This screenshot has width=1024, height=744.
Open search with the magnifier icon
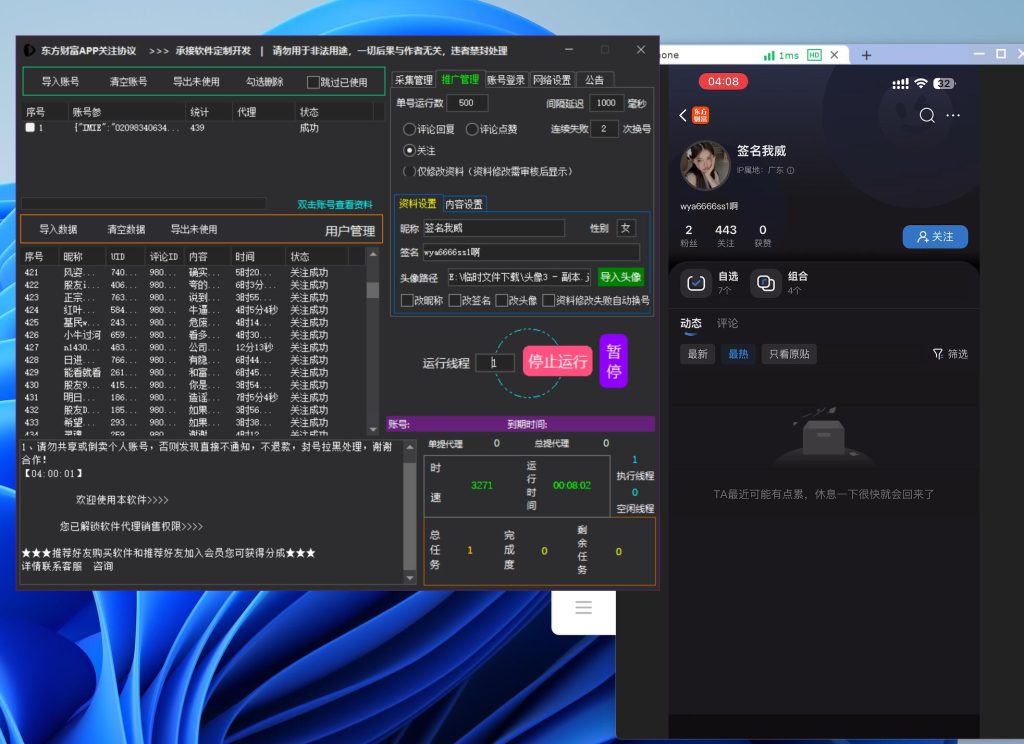coord(927,116)
